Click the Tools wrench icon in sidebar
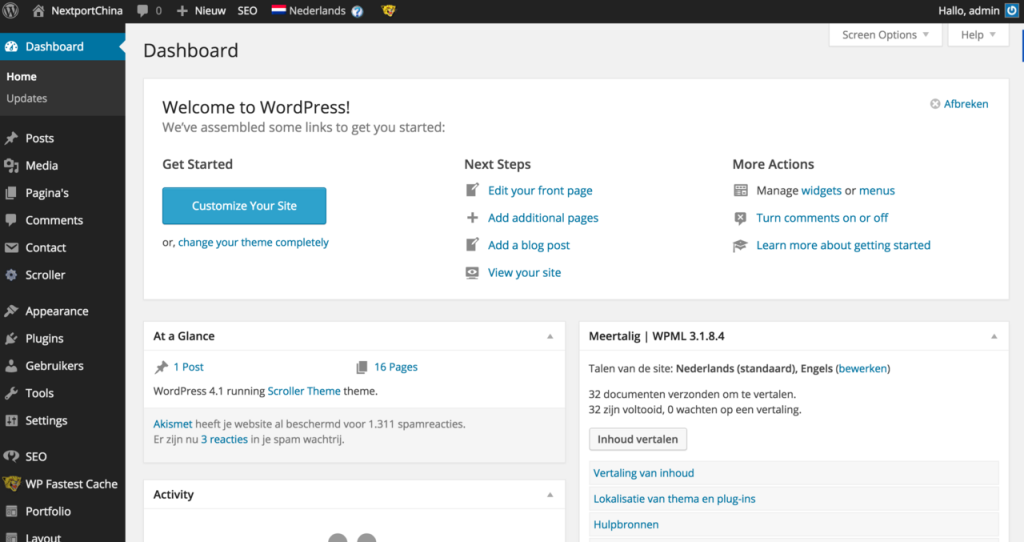1024x542 pixels. pos(11,393)
